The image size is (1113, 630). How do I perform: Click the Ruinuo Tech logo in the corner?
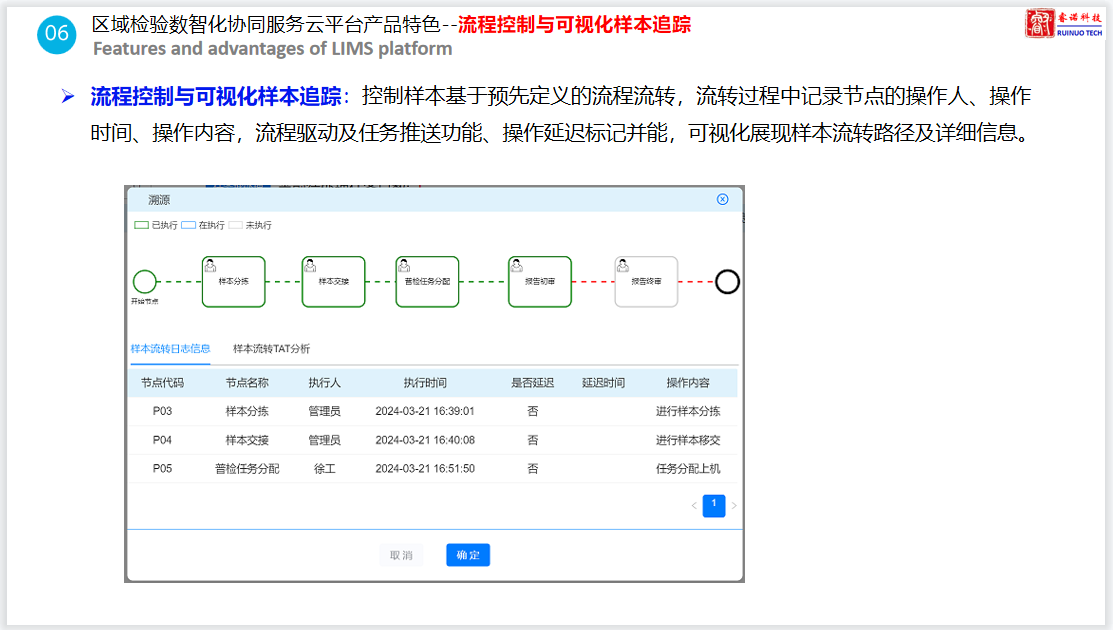click(1064, 24)
